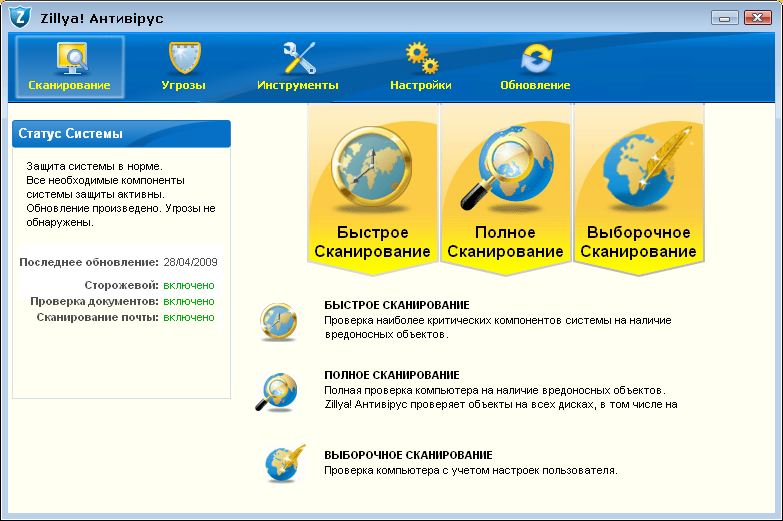Open the Инструменты wrench and screwdriver icon
The image size is (783, 521).
pos(299,58)
